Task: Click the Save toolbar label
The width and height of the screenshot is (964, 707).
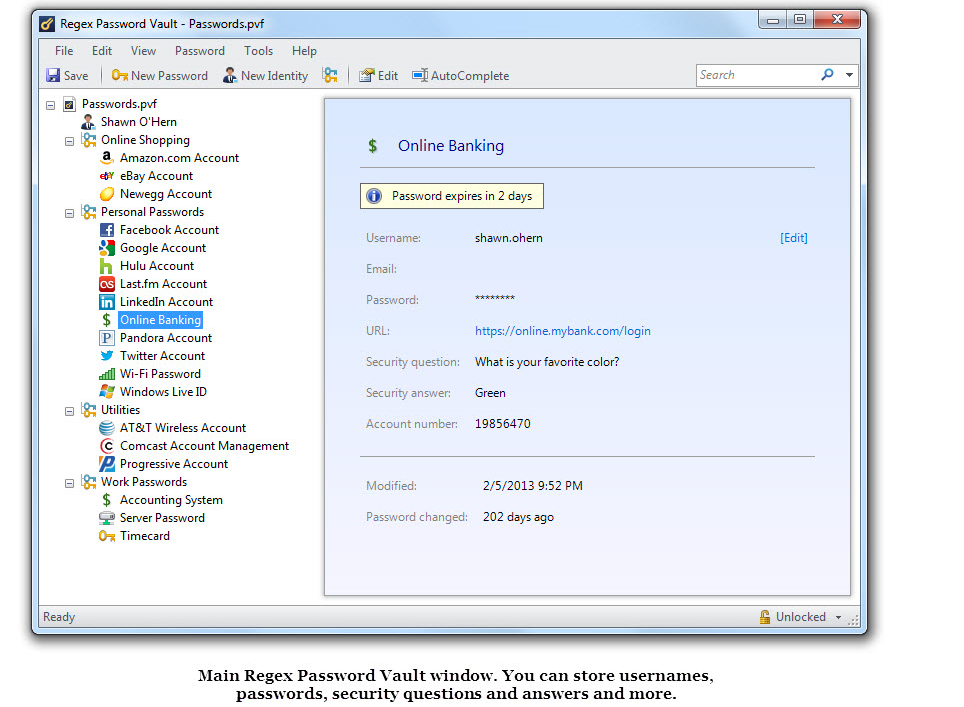Action: pyautogui.click(x=76, y=76)
